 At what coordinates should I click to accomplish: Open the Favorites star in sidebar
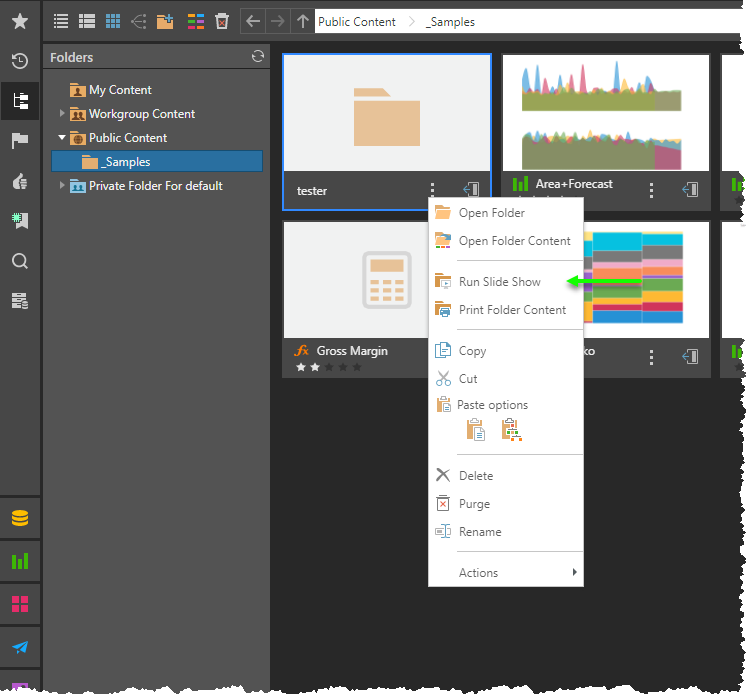[19, 21]
